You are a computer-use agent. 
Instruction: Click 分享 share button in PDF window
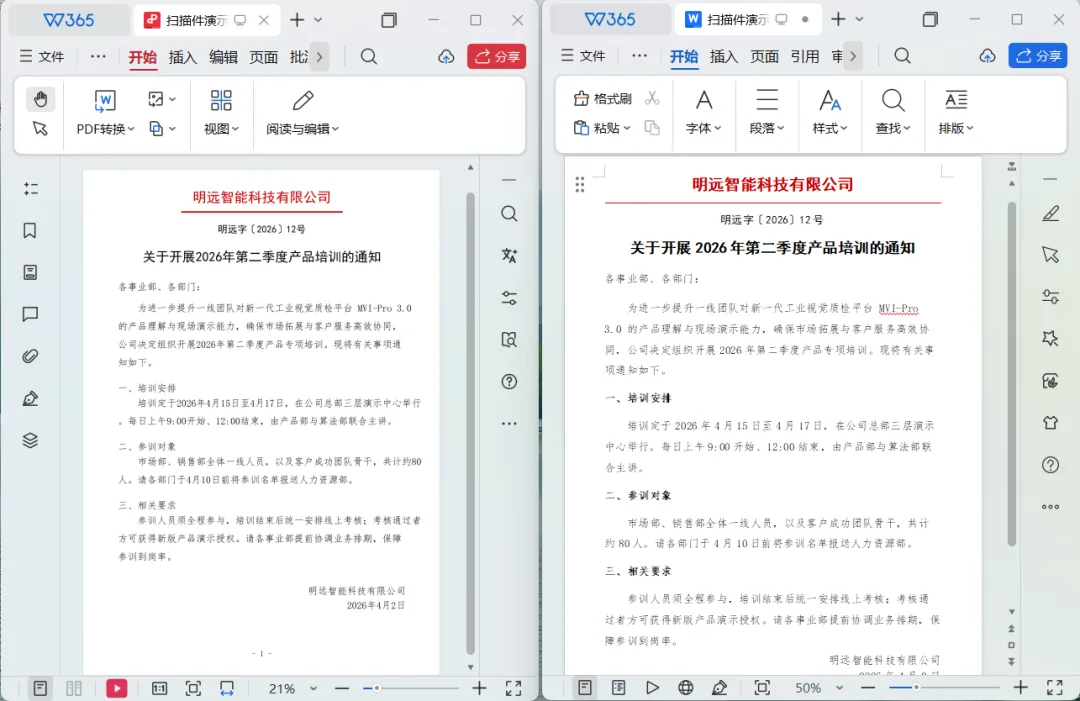(497, 56)
